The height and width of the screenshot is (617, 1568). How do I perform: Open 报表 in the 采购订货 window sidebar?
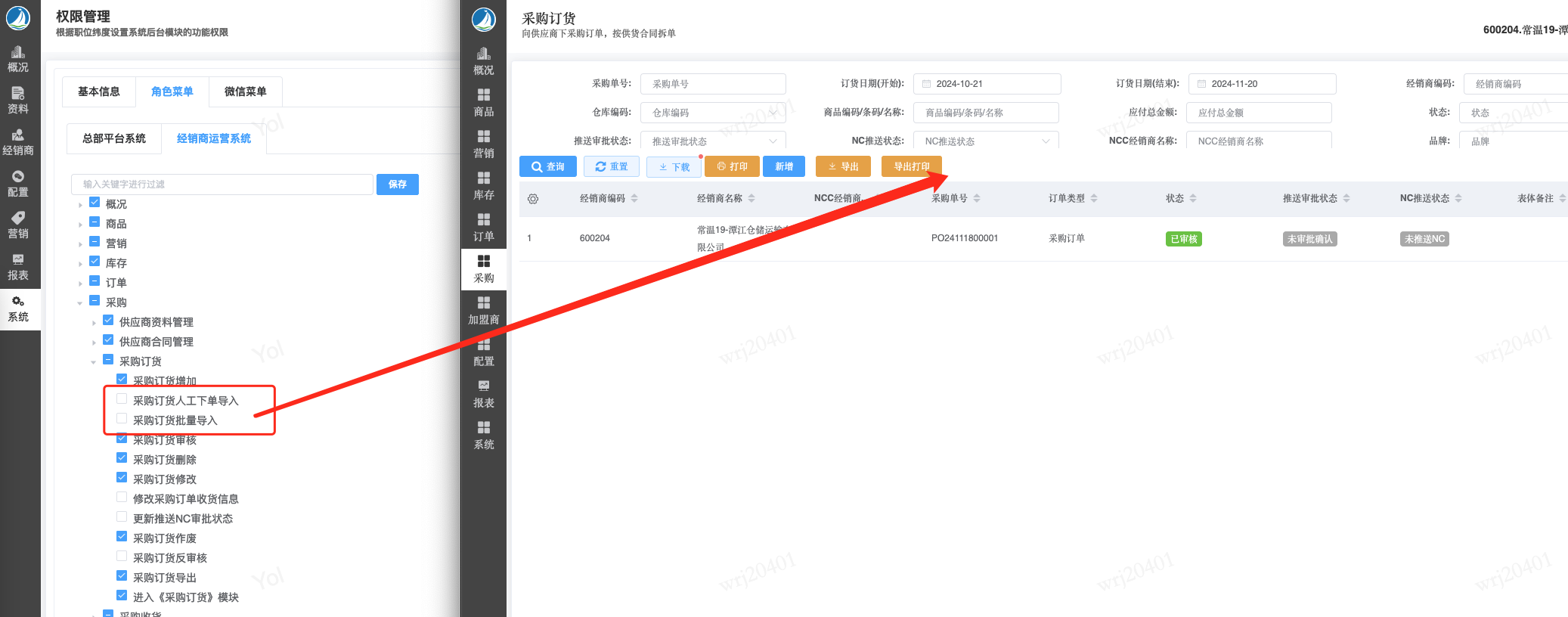click(x=484, y=395)
